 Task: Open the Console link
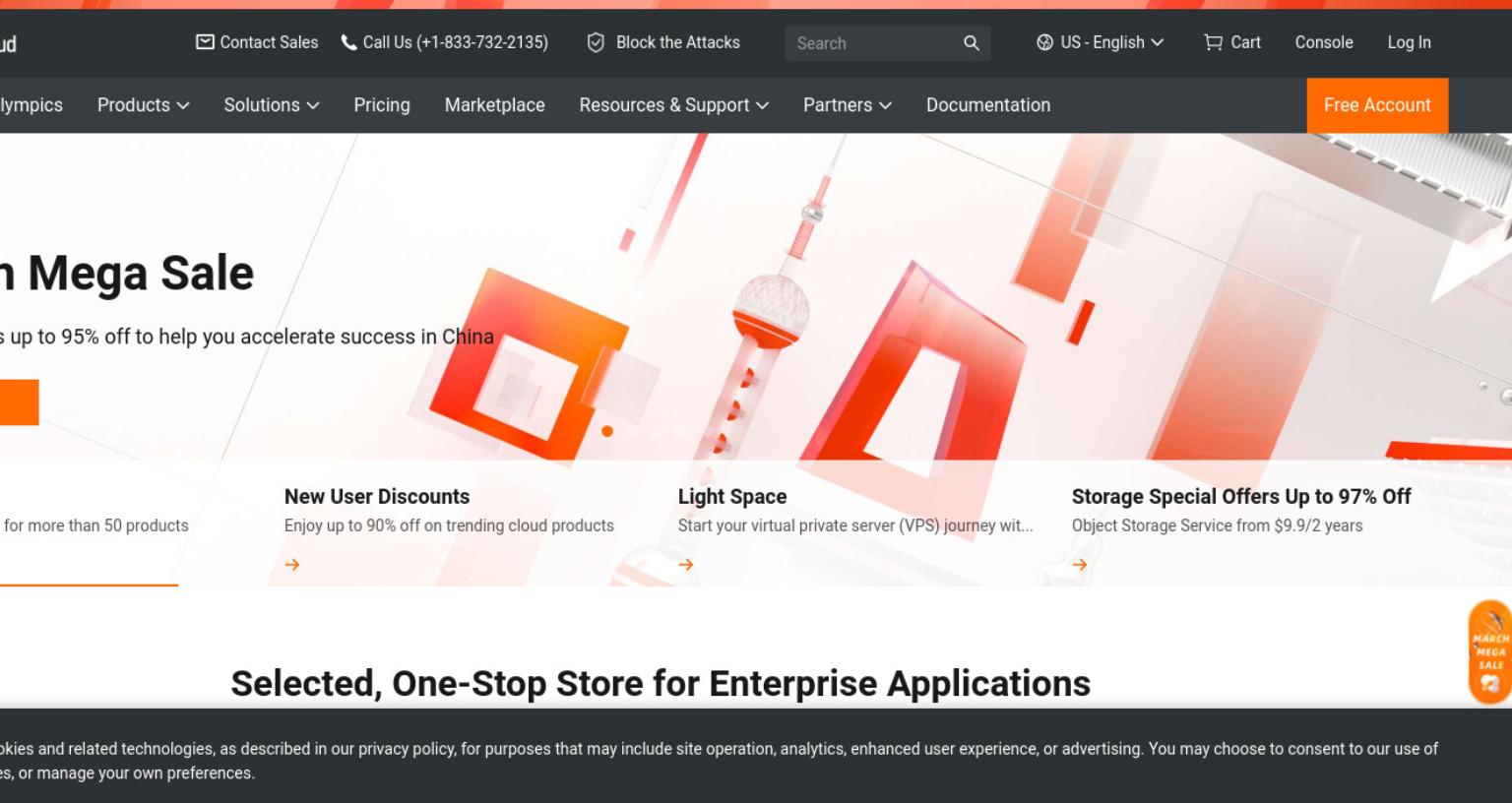pyautogui.click(x=1324, y=42)
